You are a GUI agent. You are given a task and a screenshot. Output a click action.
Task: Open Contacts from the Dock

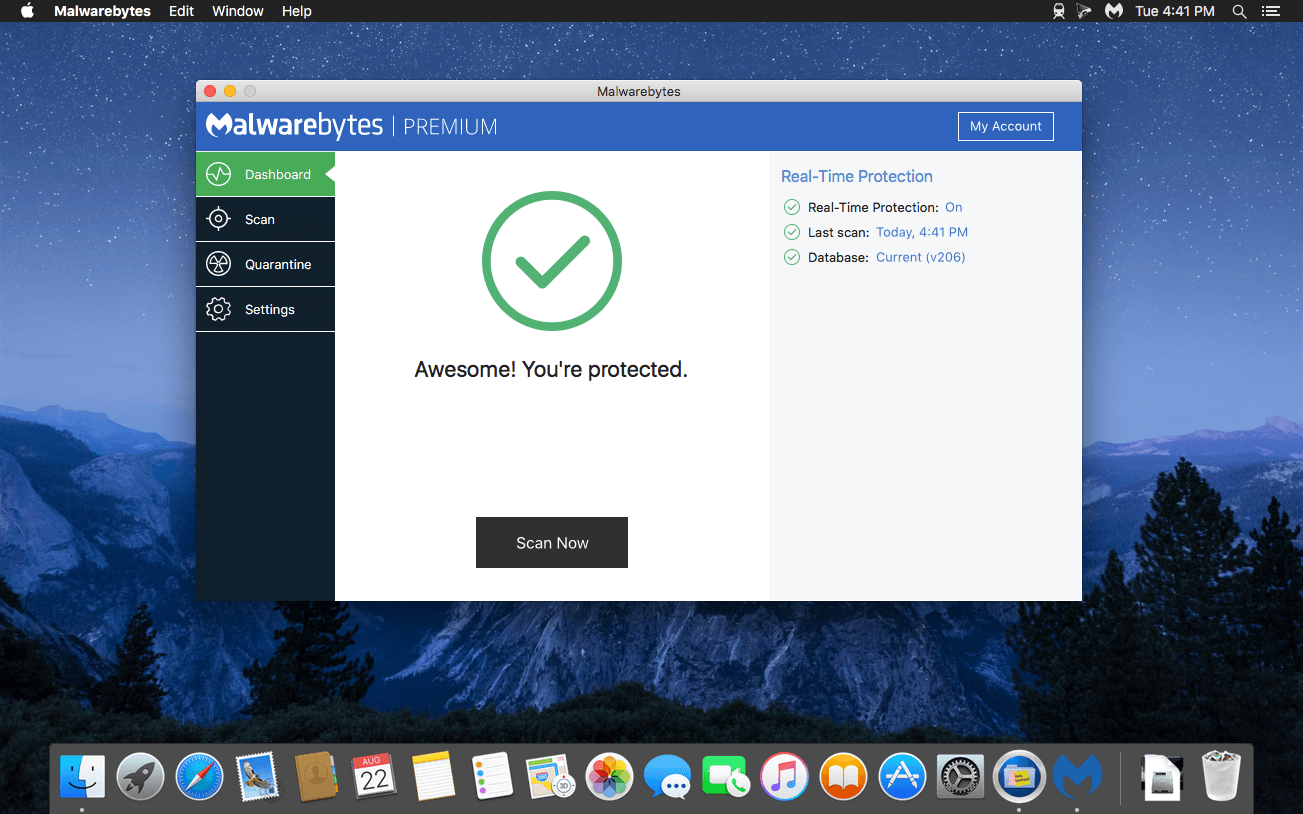pyautogui.click(x=317, y=776)
